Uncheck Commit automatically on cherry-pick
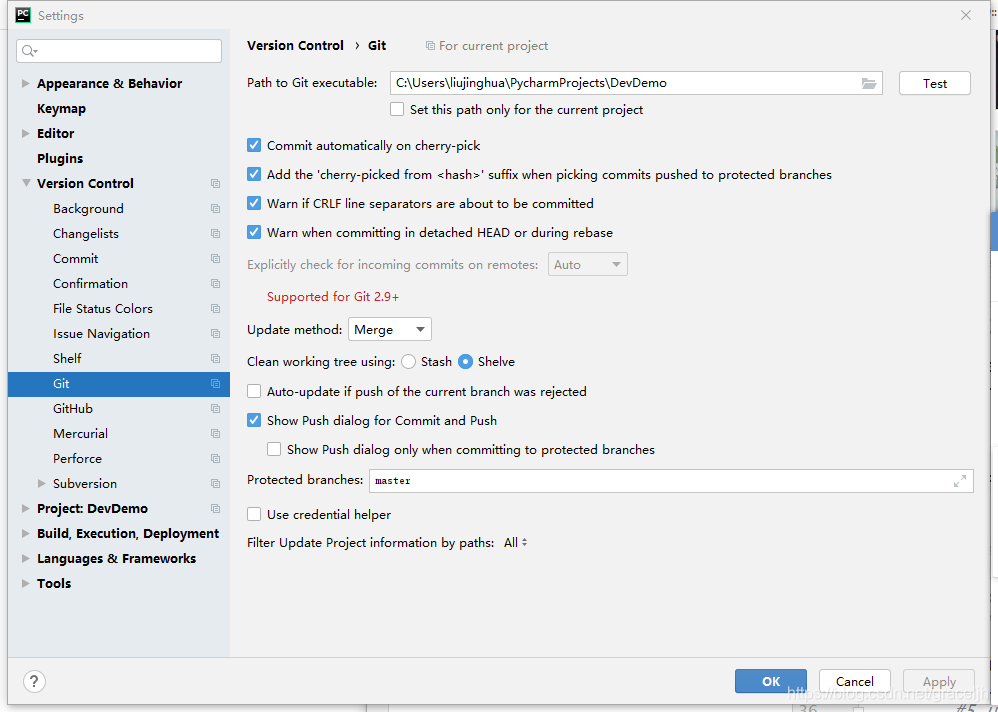 254,145
